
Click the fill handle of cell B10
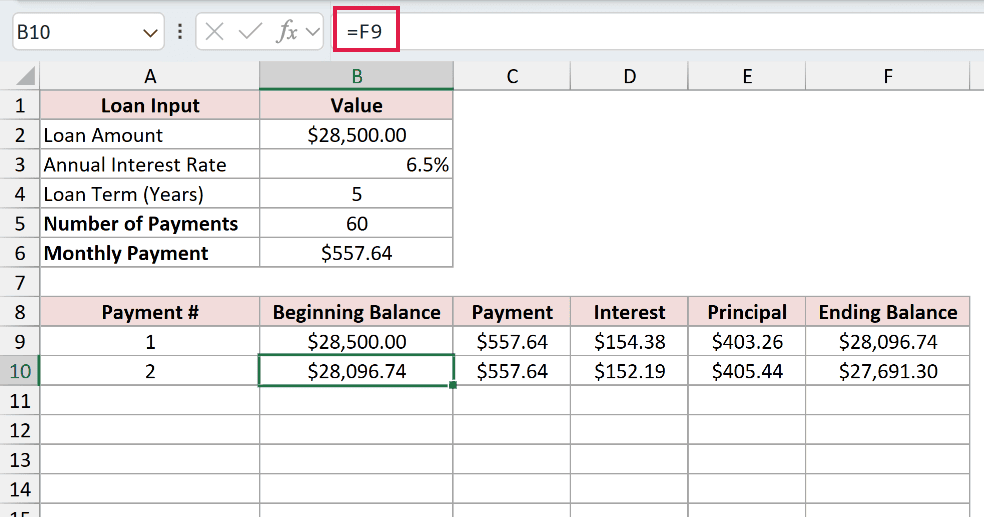click(x=453, y=385)
